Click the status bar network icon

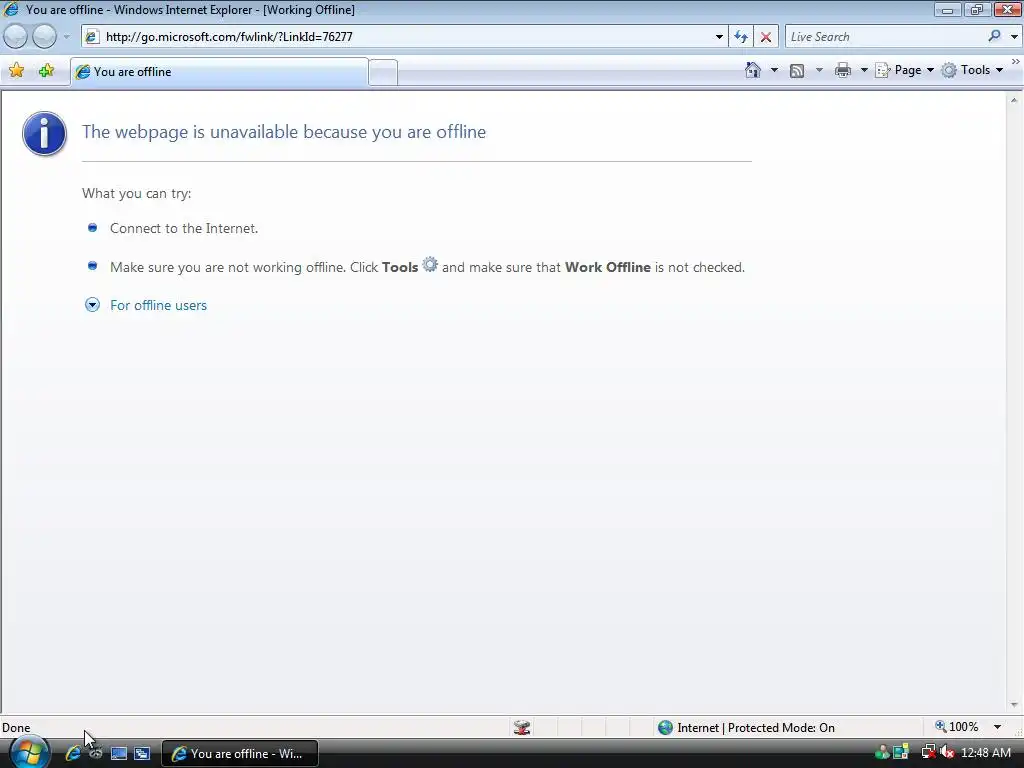[522, 727]
